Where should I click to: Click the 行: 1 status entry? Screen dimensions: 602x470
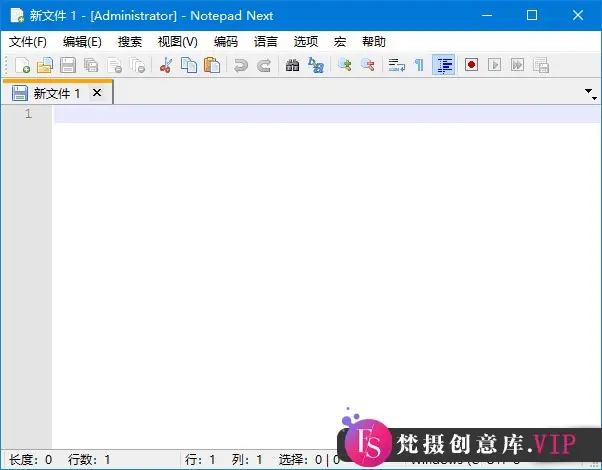(200, 459)
